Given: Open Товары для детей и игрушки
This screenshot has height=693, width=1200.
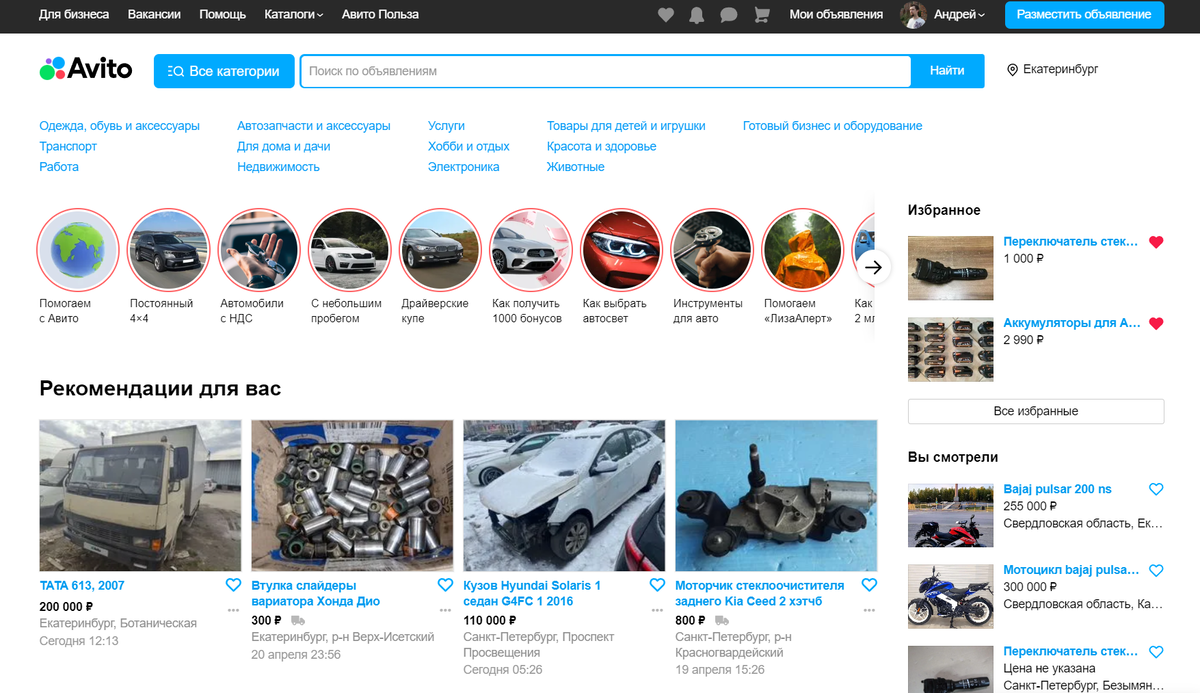Looking at the screenshot, I should click(626, 126).
